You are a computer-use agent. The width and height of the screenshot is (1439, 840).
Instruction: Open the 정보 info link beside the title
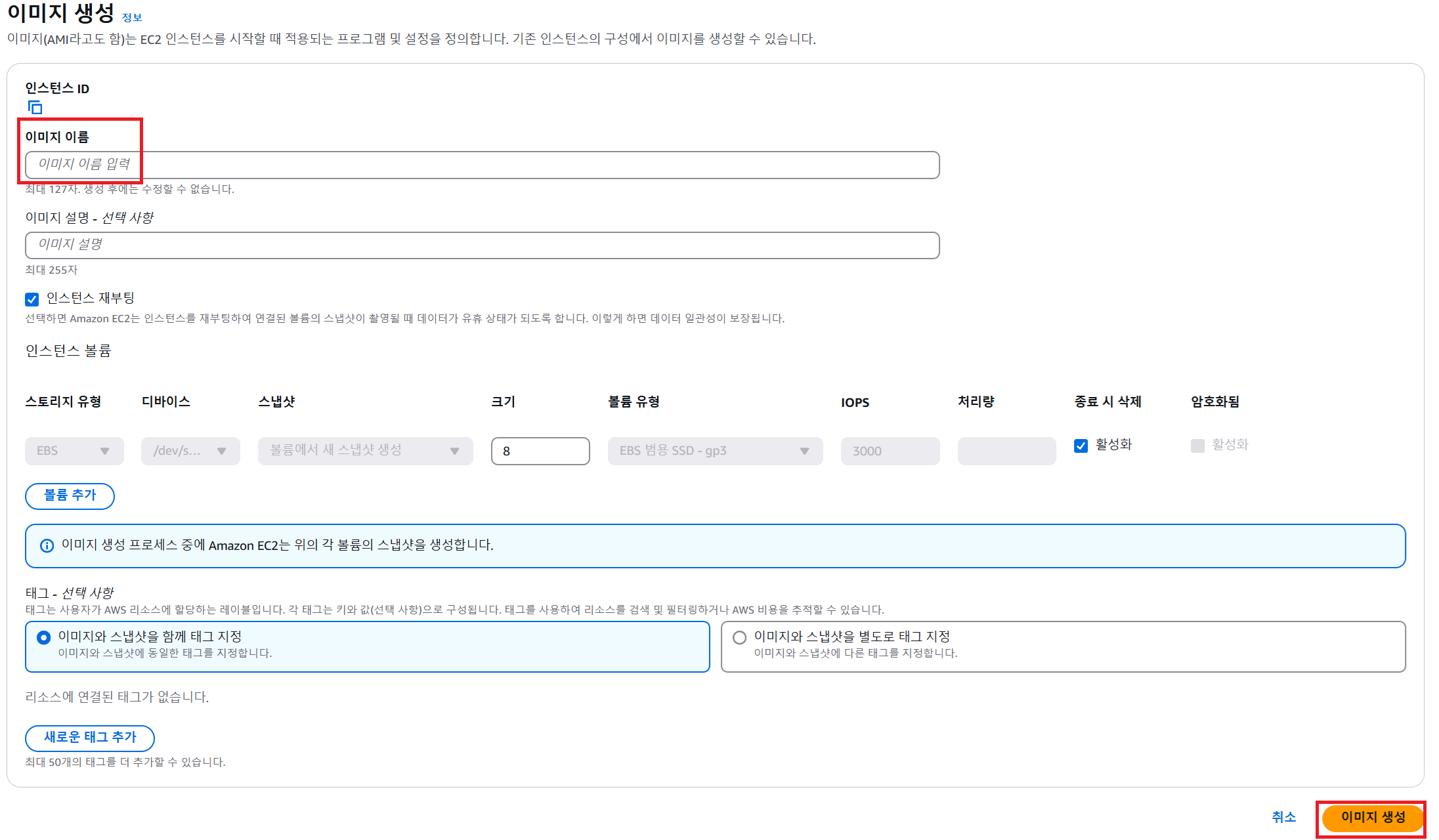(132, 17)
